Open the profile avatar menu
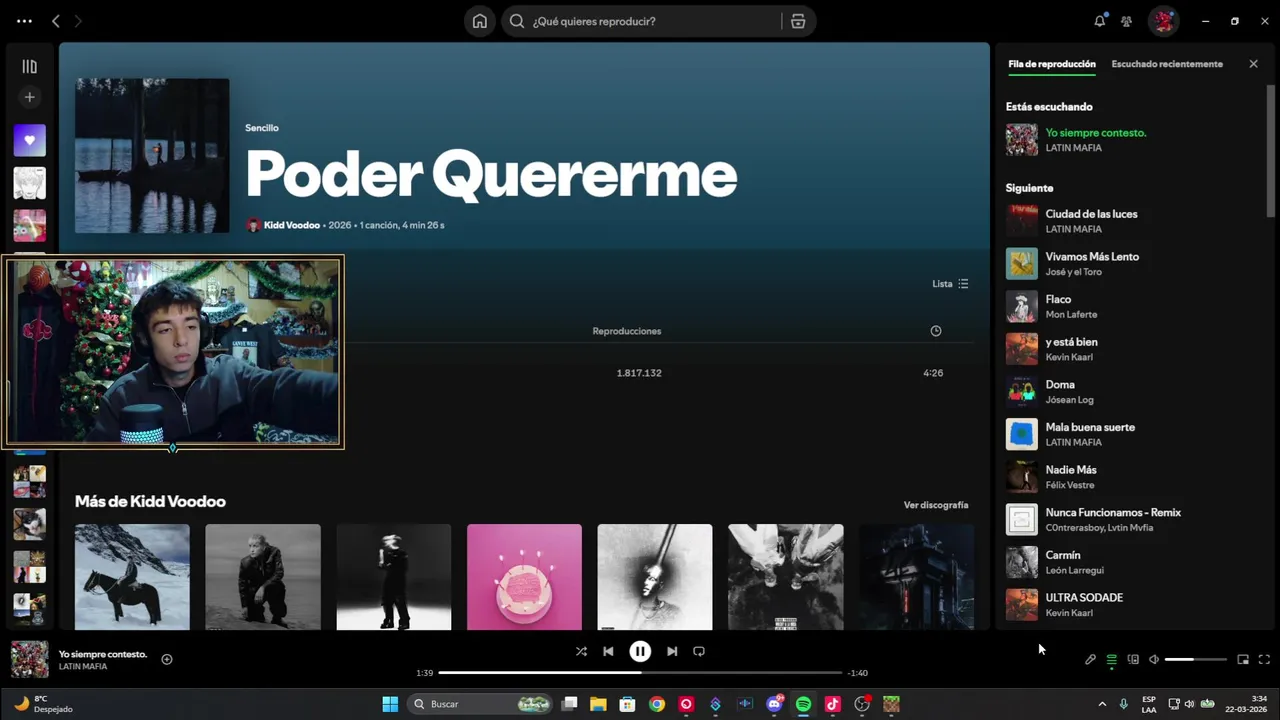The height and width of the screenshot is (720, 1280). tap(1163, 21)
